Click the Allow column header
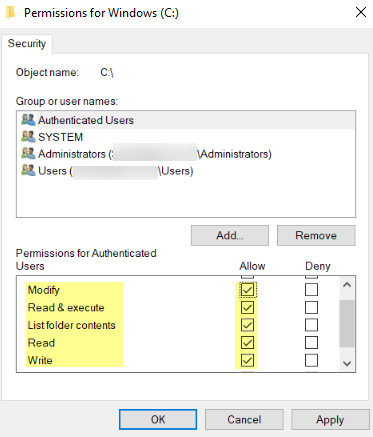This screenshot has height=437, width=373. click(252, 266)
